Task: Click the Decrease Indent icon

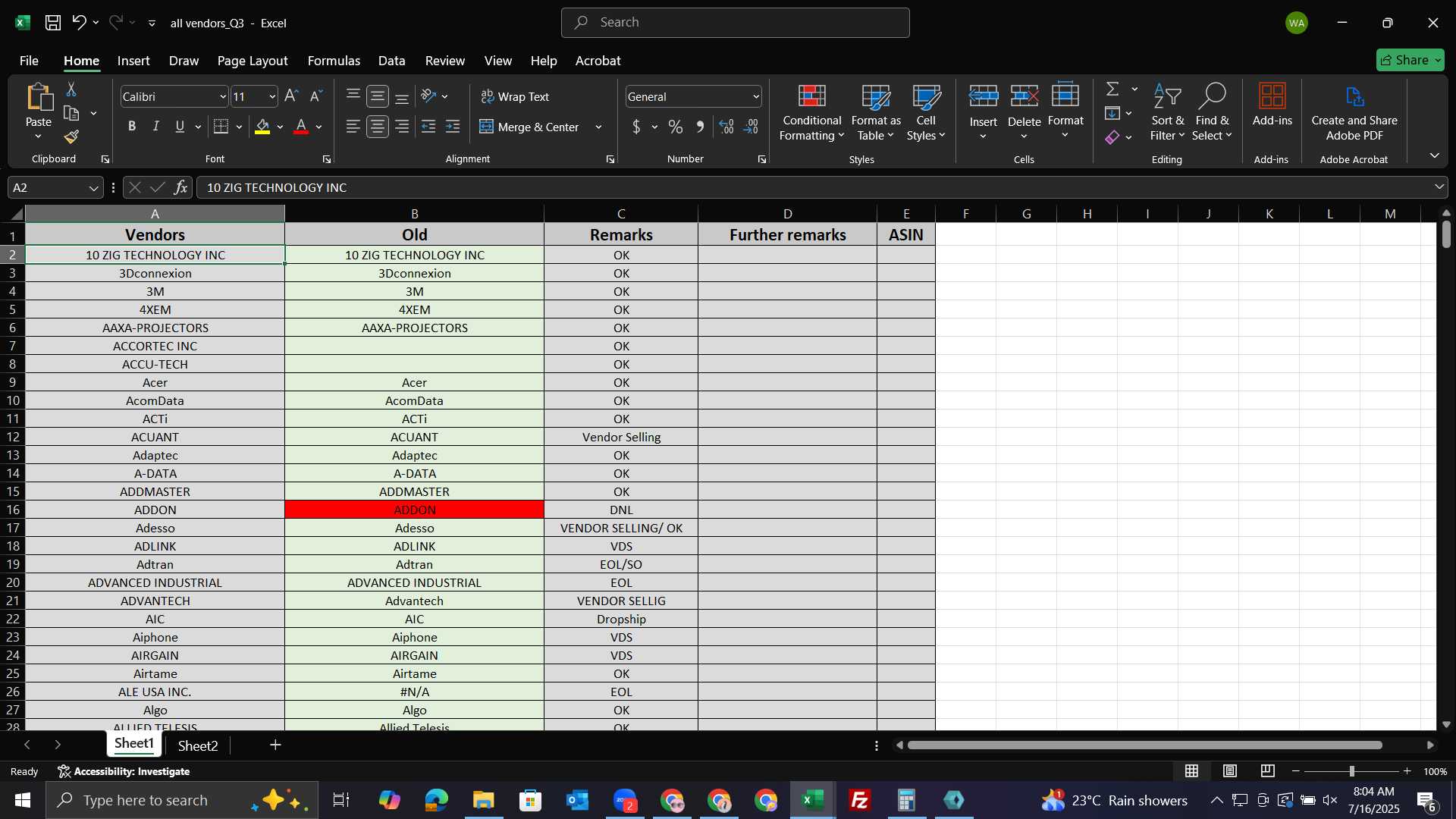Action: [x=428, y=127]
